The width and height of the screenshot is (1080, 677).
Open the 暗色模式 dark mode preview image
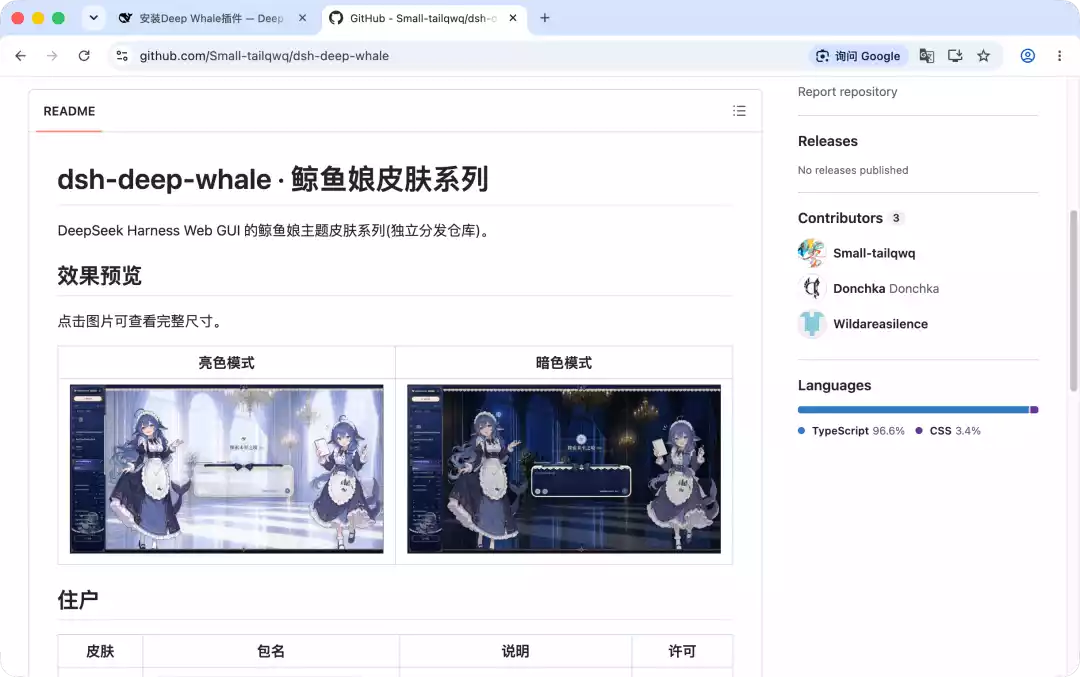[563, 469]
